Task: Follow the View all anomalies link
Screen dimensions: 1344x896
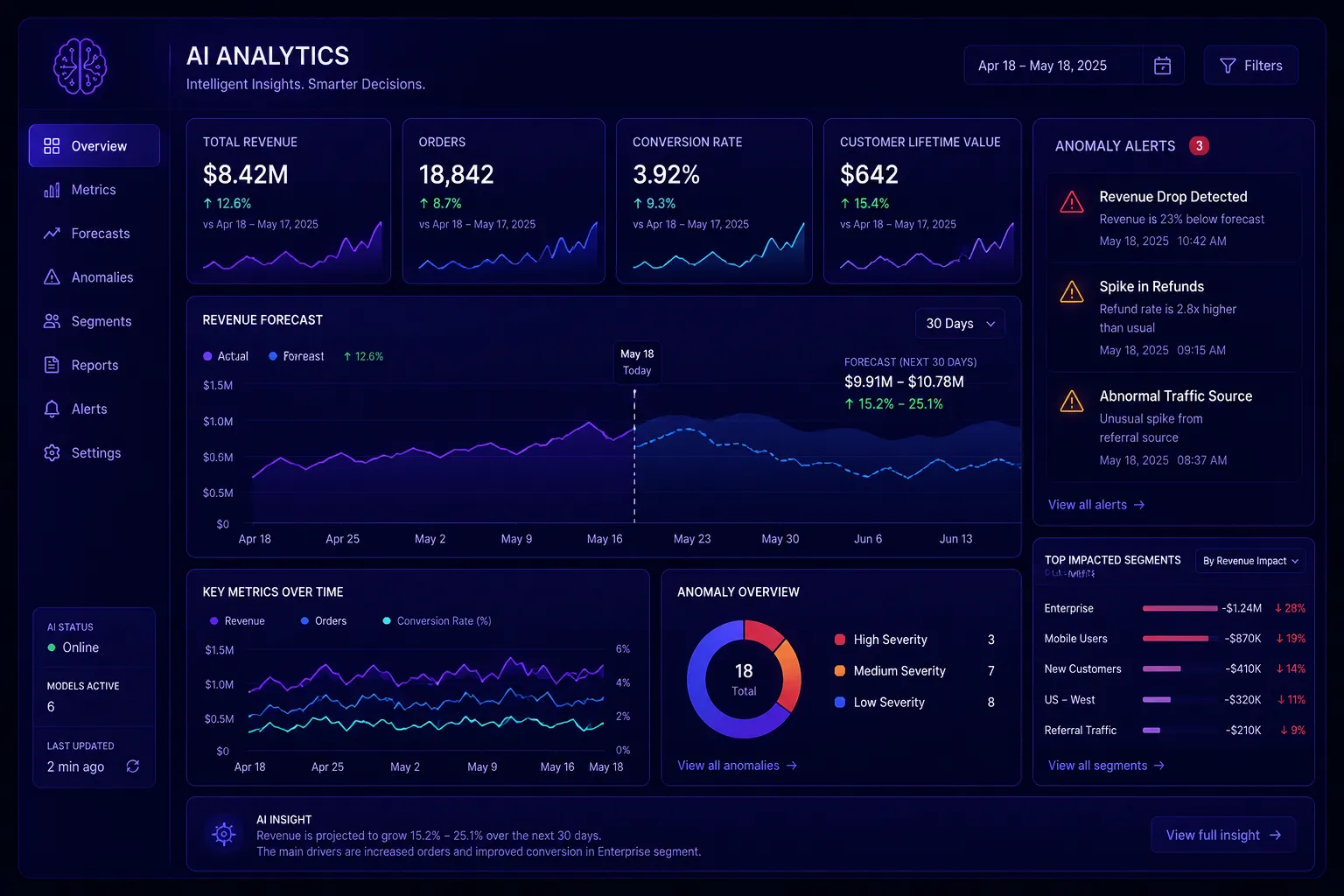Action: 737,766
